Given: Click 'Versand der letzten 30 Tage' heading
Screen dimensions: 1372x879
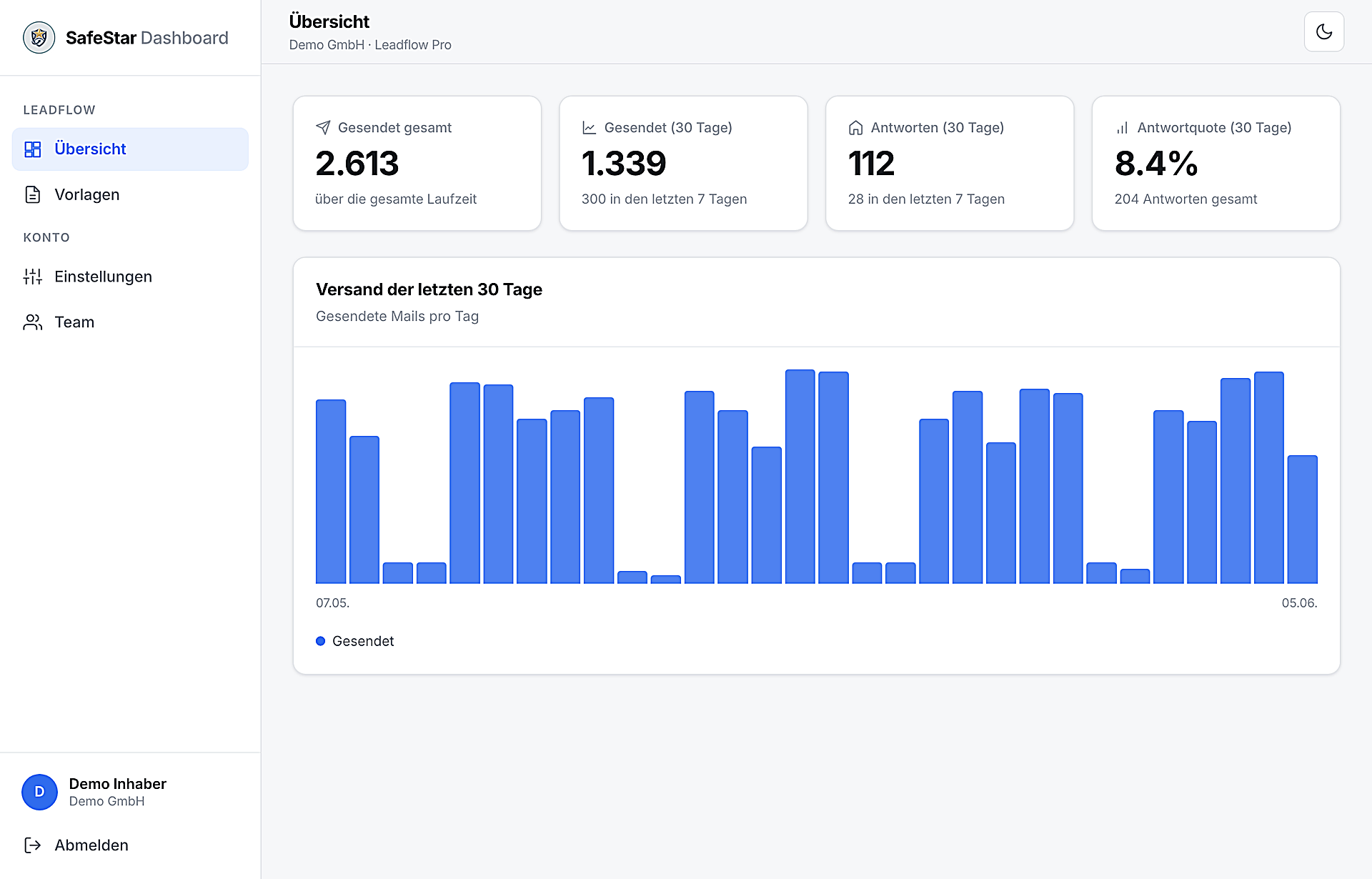Looking at the screenshot, I should pyautogui.click(x=429, y=289).
